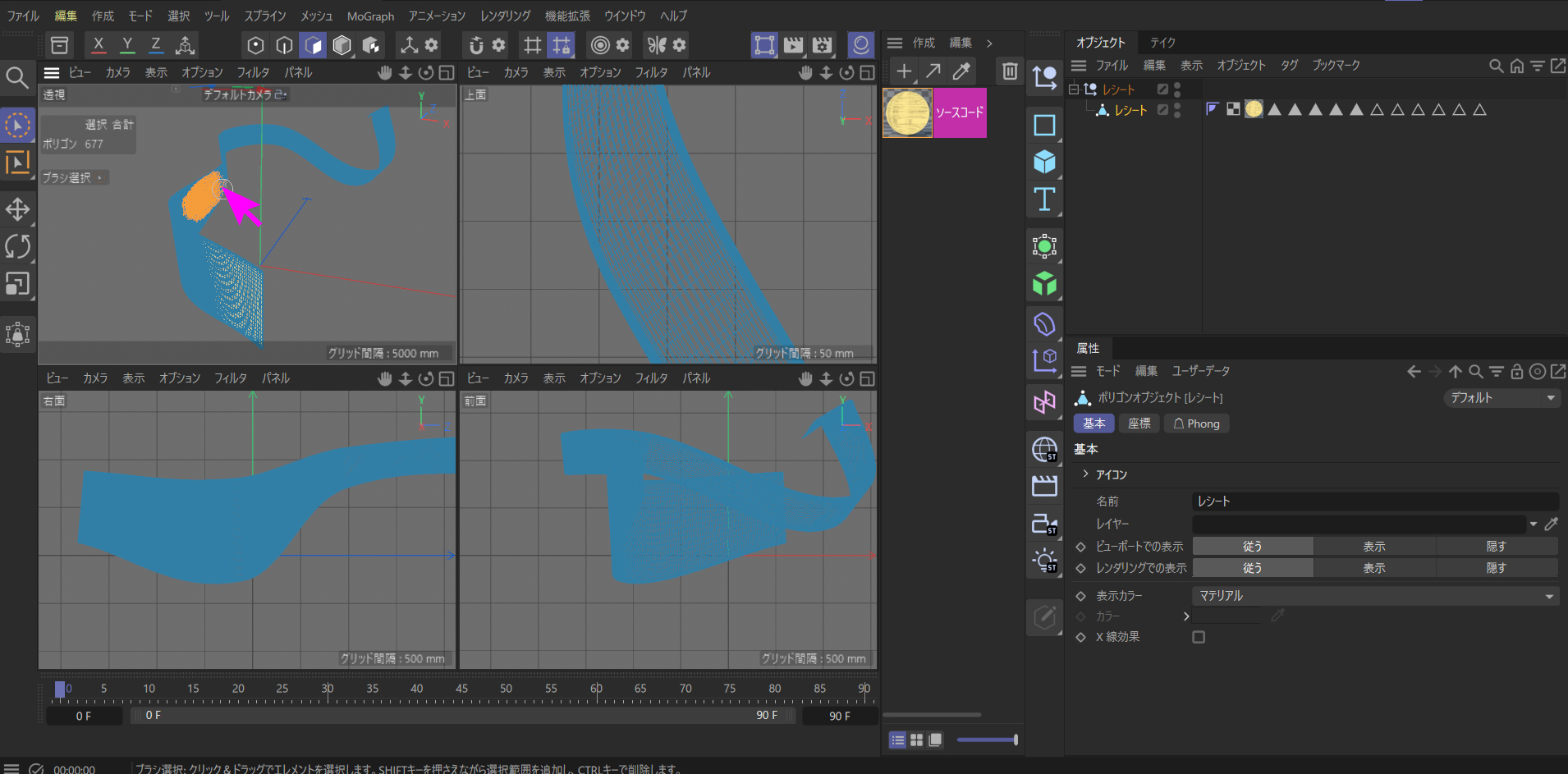Switch to the テイク tab

pyautogui.click(x=1162, y=43)
